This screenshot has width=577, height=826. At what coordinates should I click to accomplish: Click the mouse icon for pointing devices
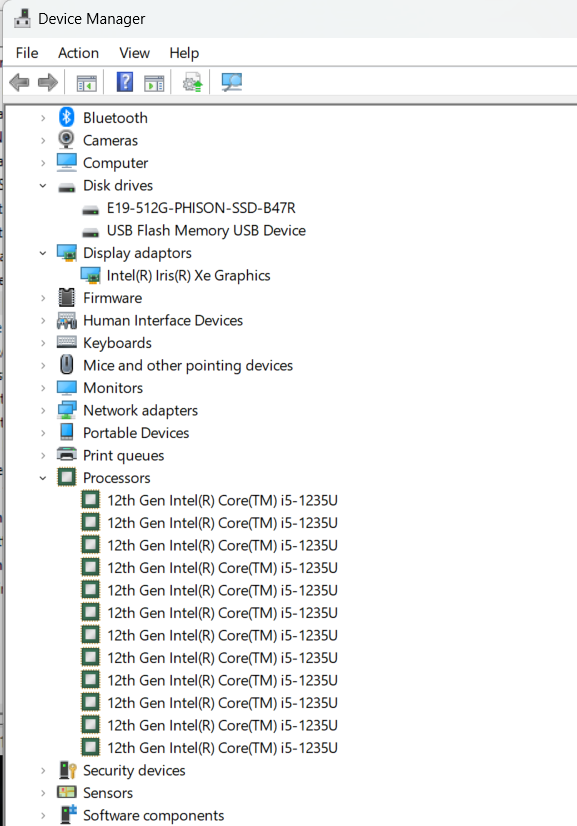point(66,365)
